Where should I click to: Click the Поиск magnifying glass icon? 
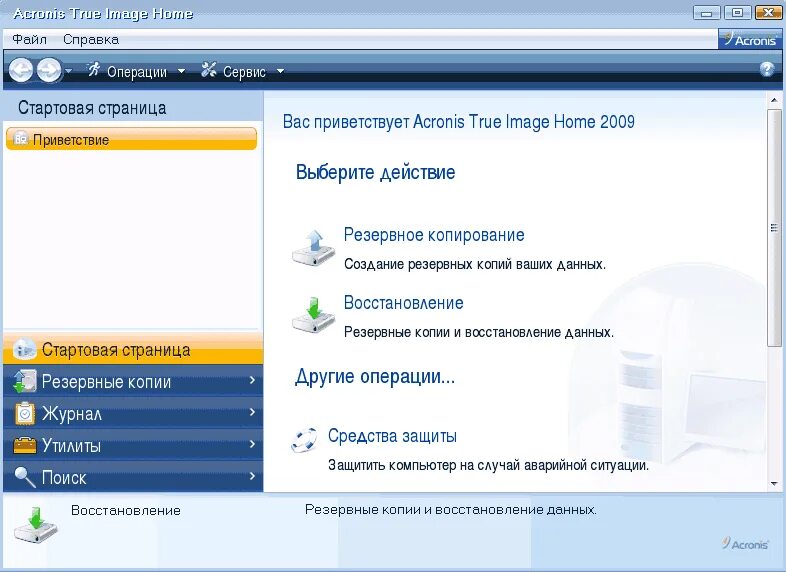tap(25, 477)
